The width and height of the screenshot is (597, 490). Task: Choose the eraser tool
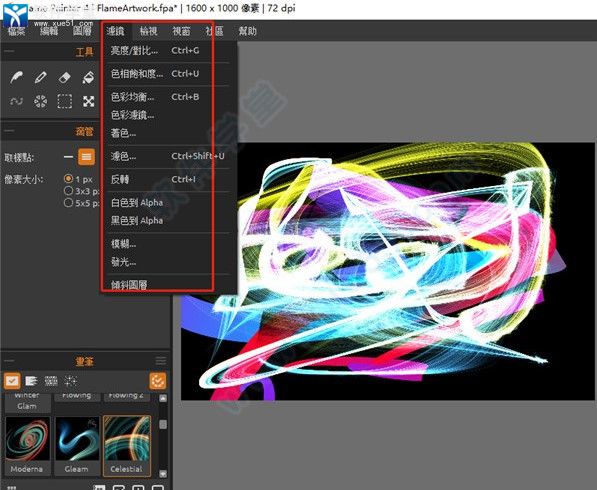pyautogui.click(x=64, y=78)
